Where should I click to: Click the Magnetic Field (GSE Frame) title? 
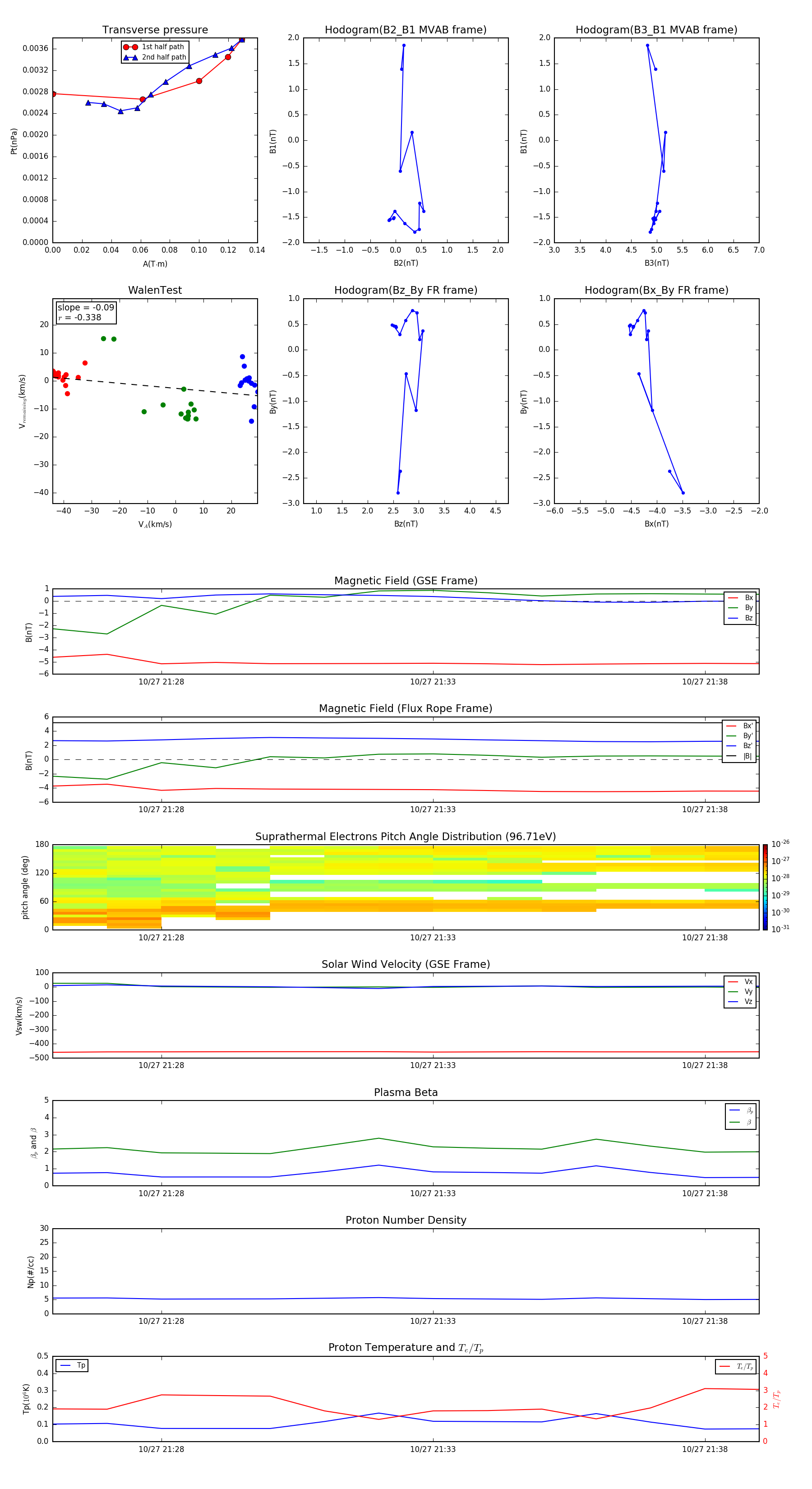point(406,581)
